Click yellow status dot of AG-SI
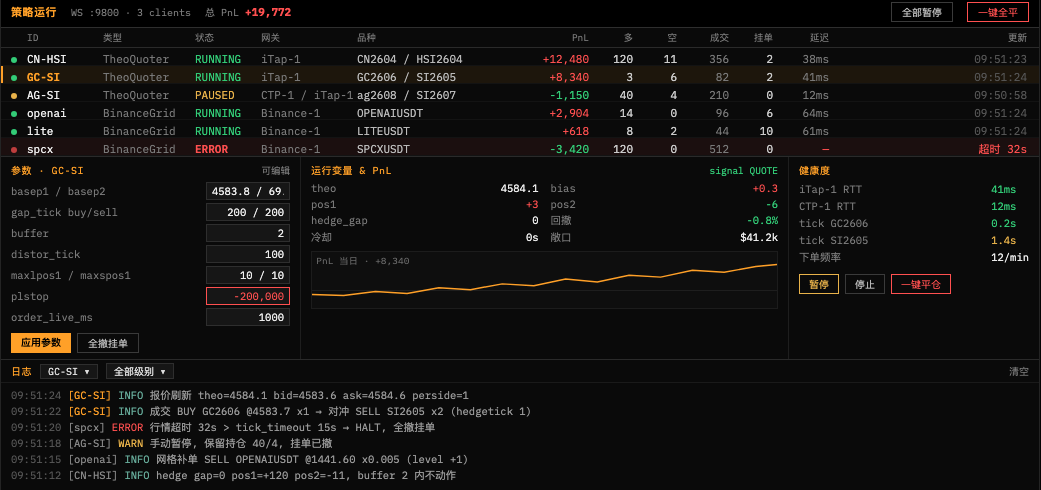The image size is (1041, 490). point(14,96)
